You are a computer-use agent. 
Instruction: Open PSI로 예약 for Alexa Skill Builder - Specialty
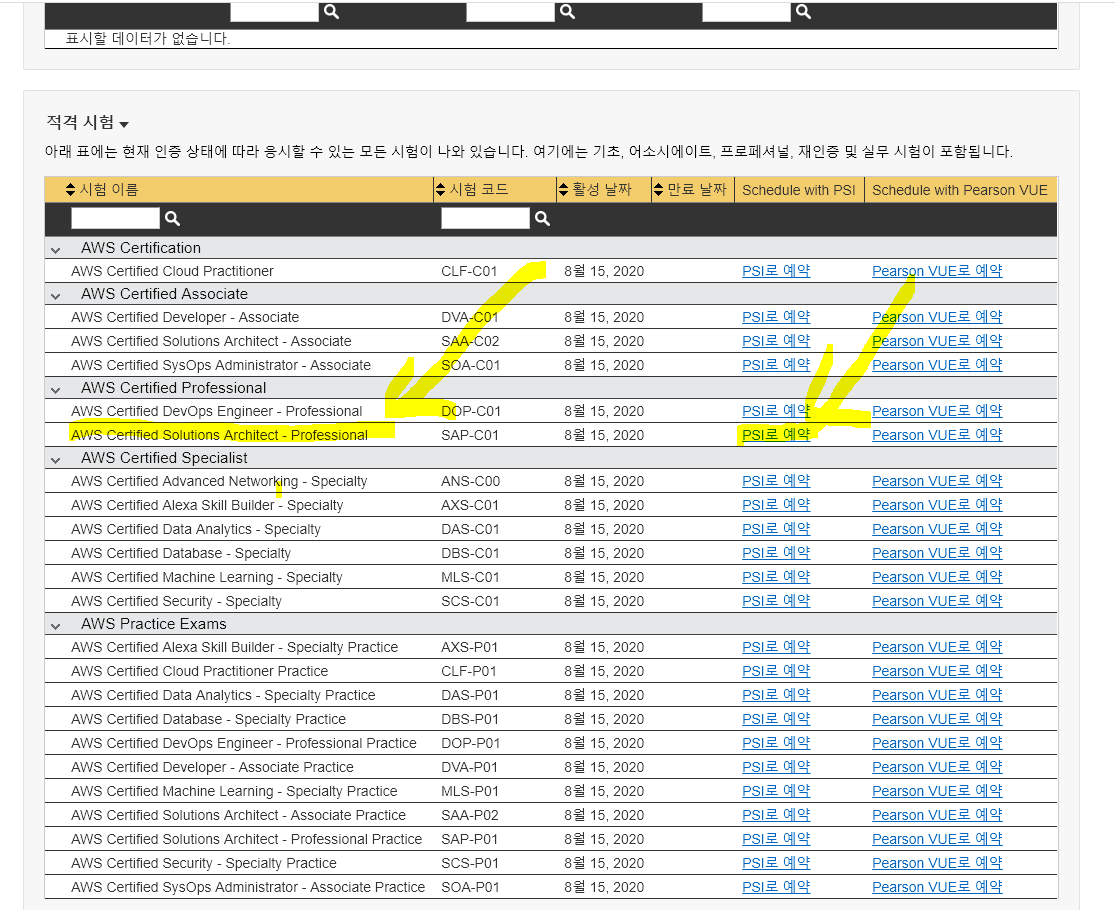click(776, 505)
